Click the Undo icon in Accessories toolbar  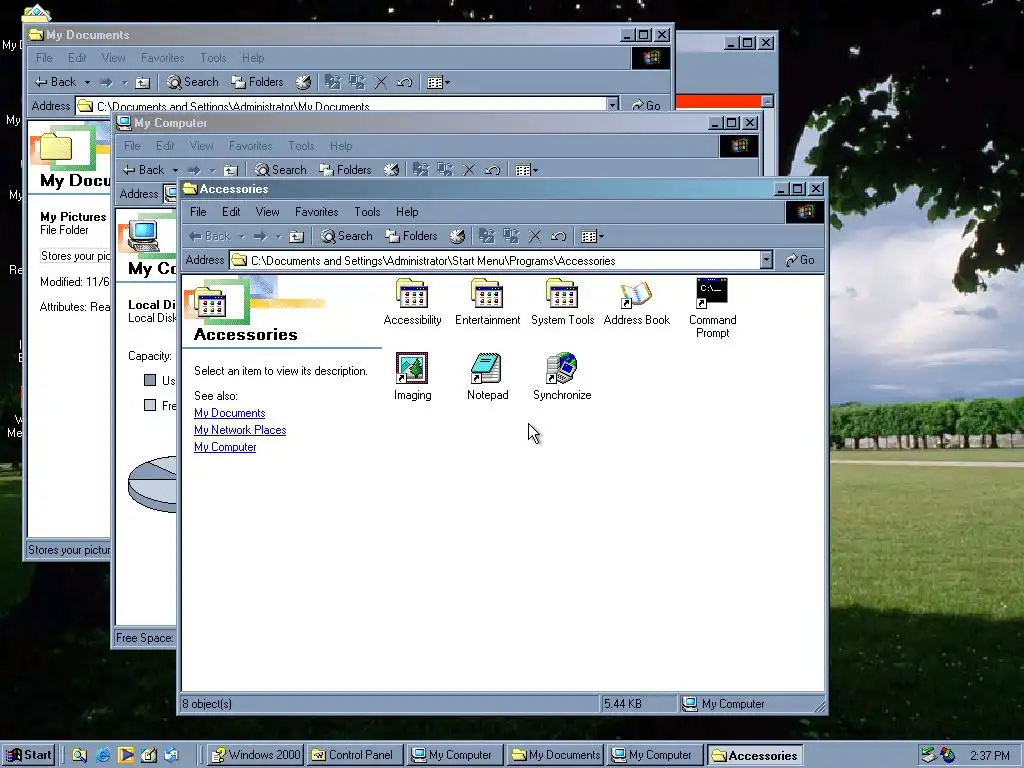tap(558, 236)
